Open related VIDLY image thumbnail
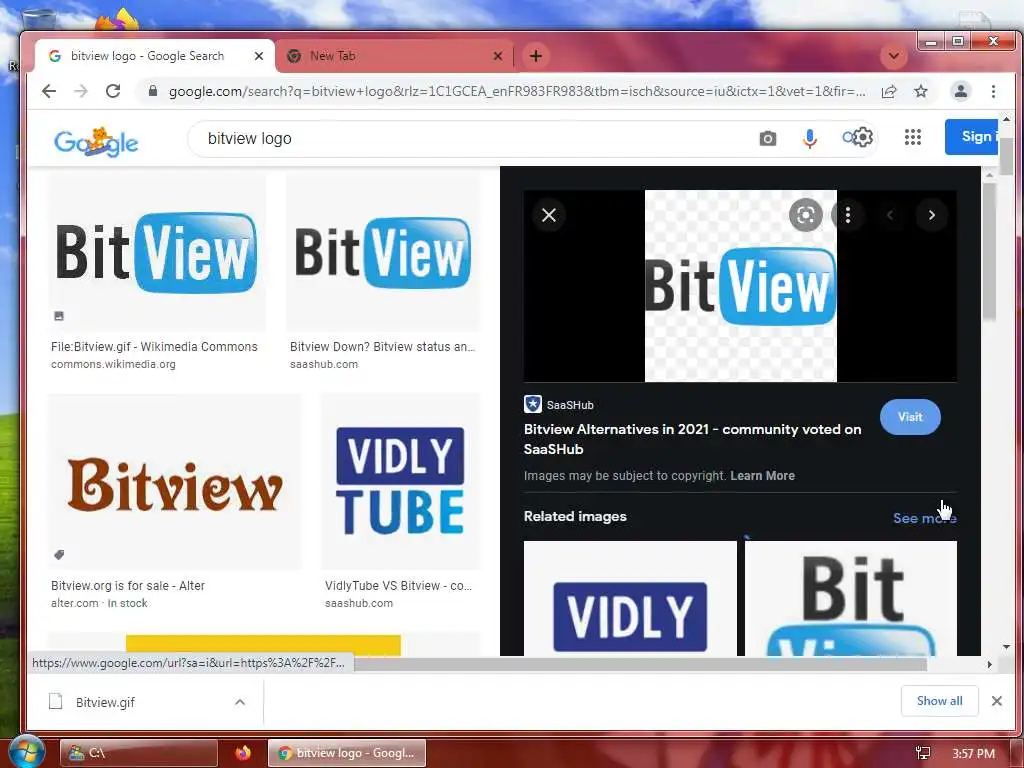The image size is (1024, 768). 630,598
